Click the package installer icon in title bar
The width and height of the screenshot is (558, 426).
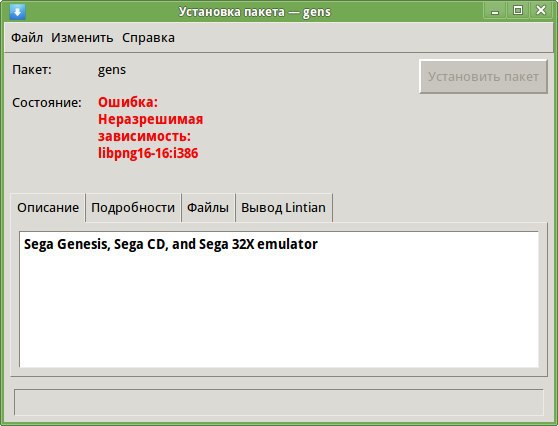click(x=17, y=11)
